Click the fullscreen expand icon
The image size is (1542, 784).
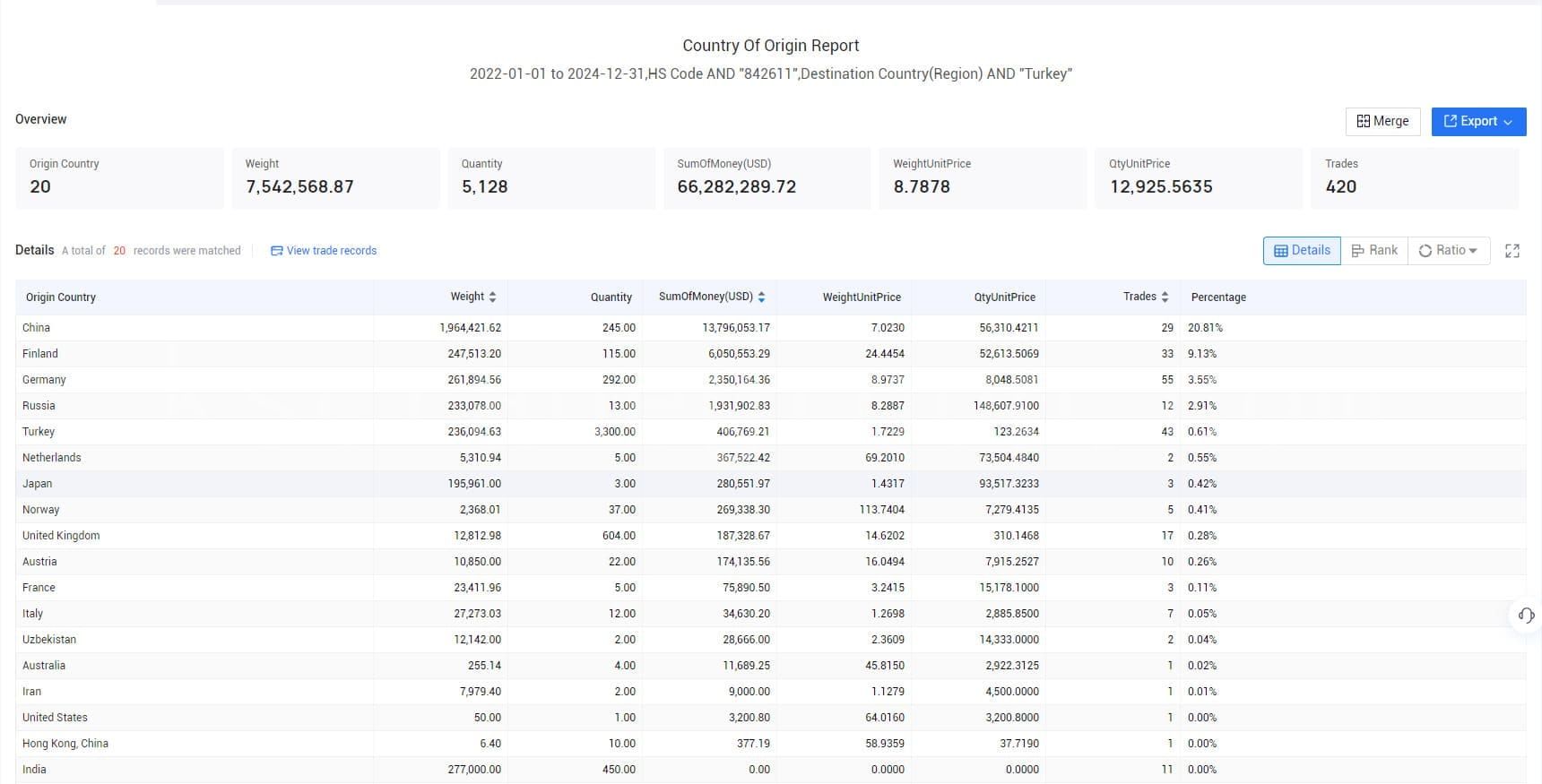pos(1512,251)
